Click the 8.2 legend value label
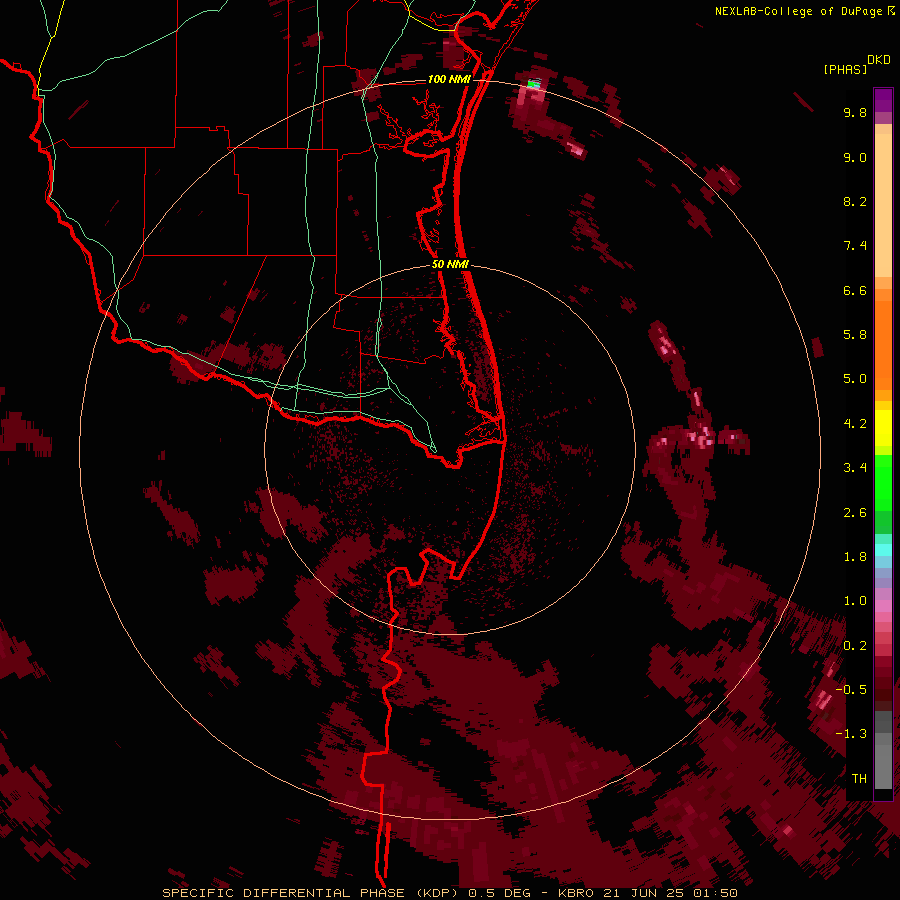This screenshot has height=900, width=900. 855,201
